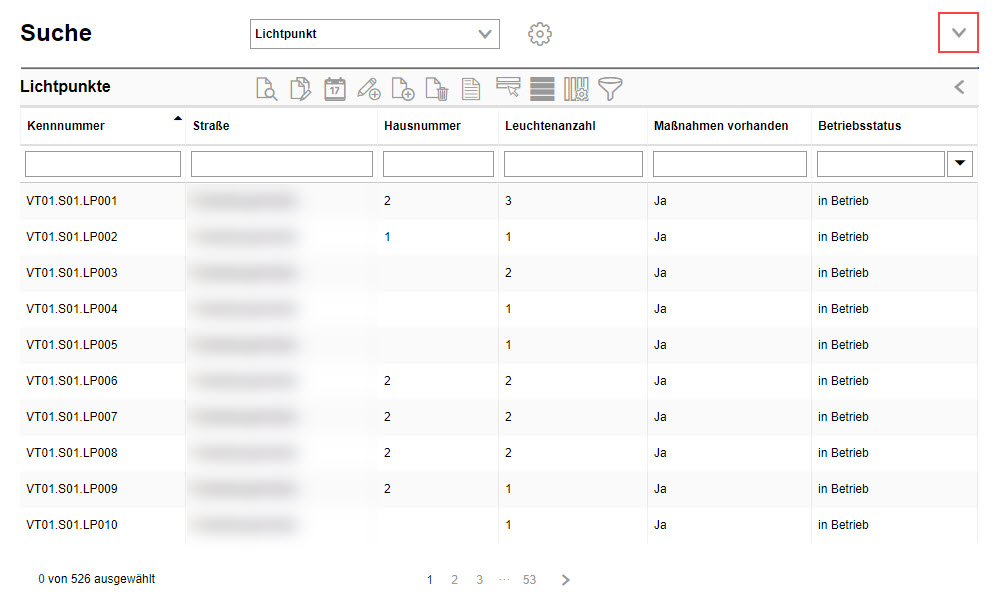Click the delete document trash icon
The width and height of the screenshot is (1000, 596).
[x=437, y=88]
